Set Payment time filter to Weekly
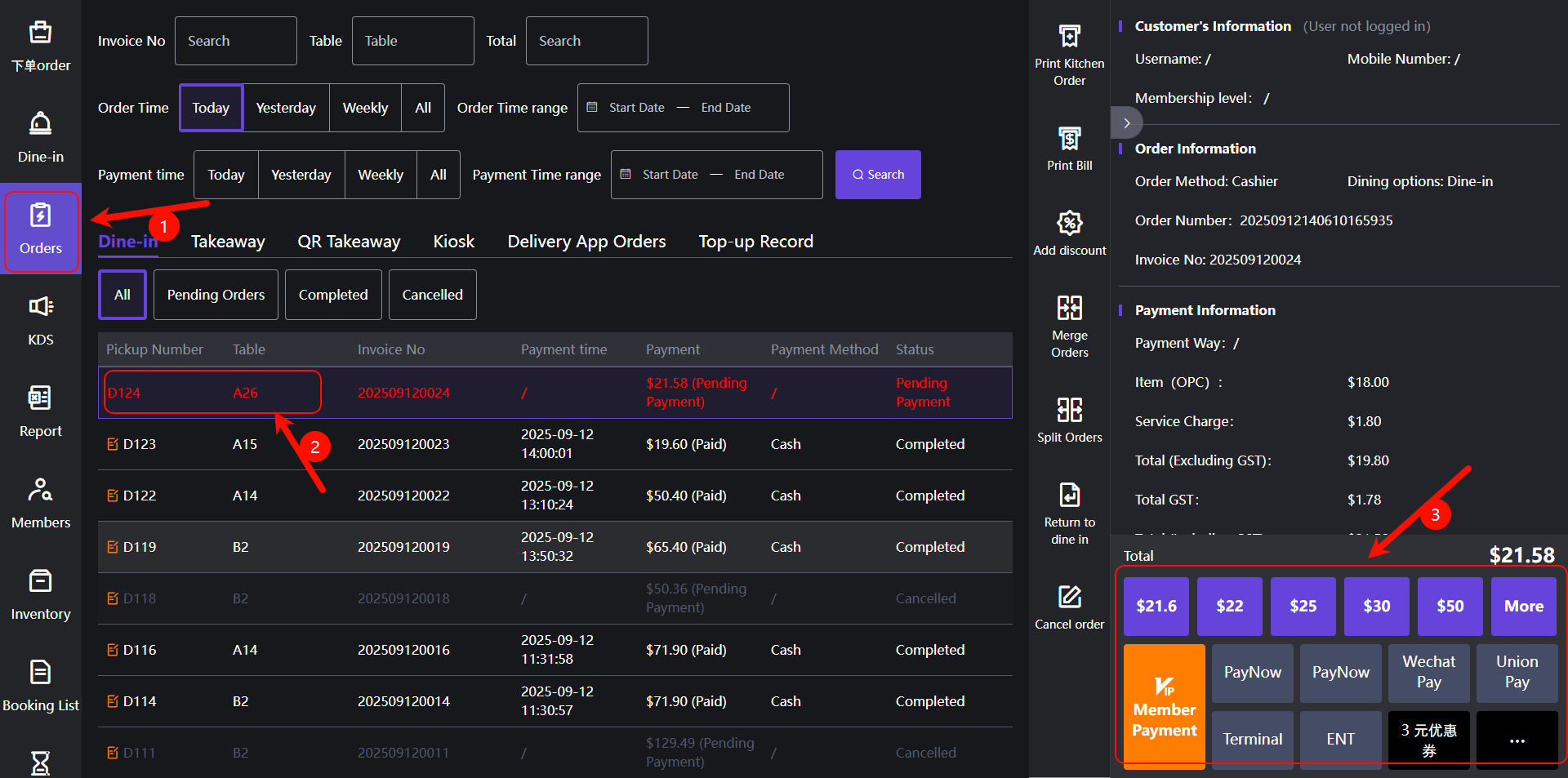Screen dimensions: 1568x778 (x=381, y=175)
